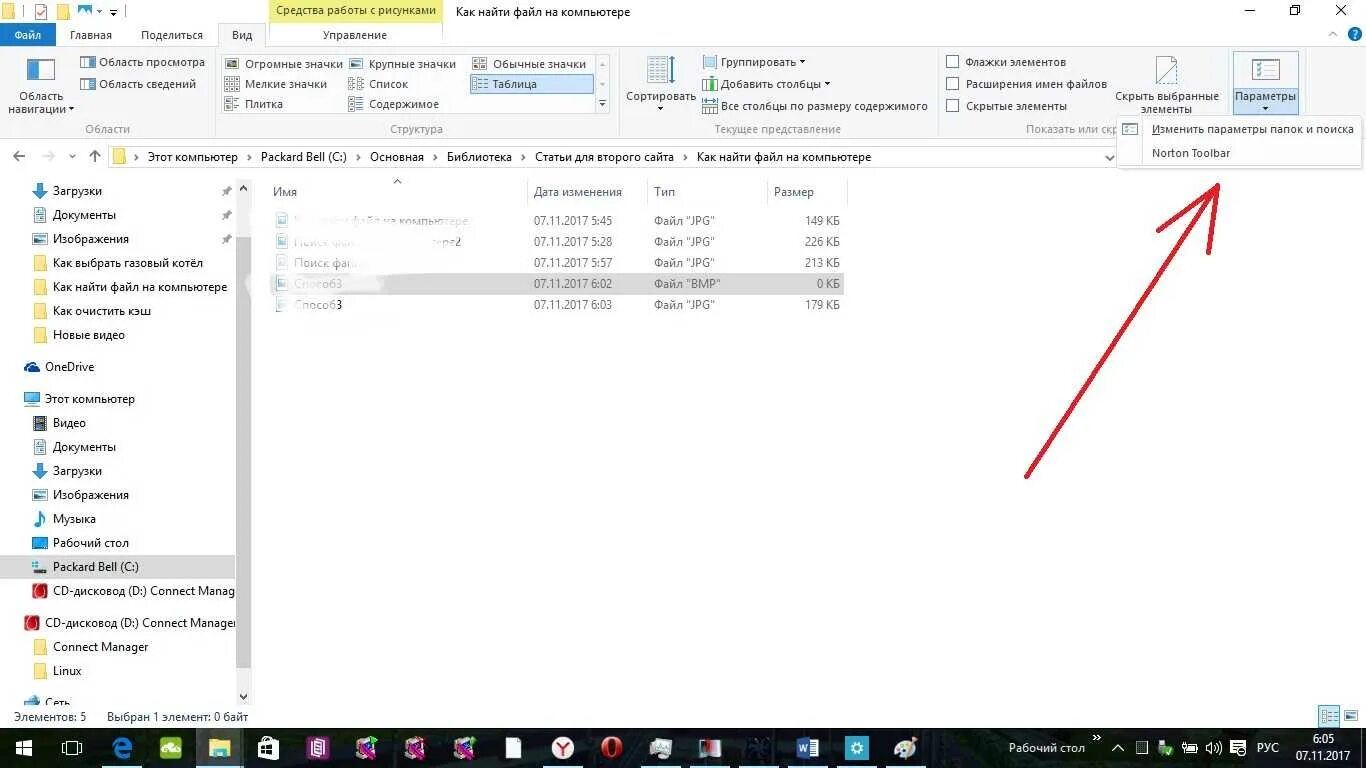Select file dated 07.11.2017 5:45
Screen dimensions: 1366x768
pos(558,220)
